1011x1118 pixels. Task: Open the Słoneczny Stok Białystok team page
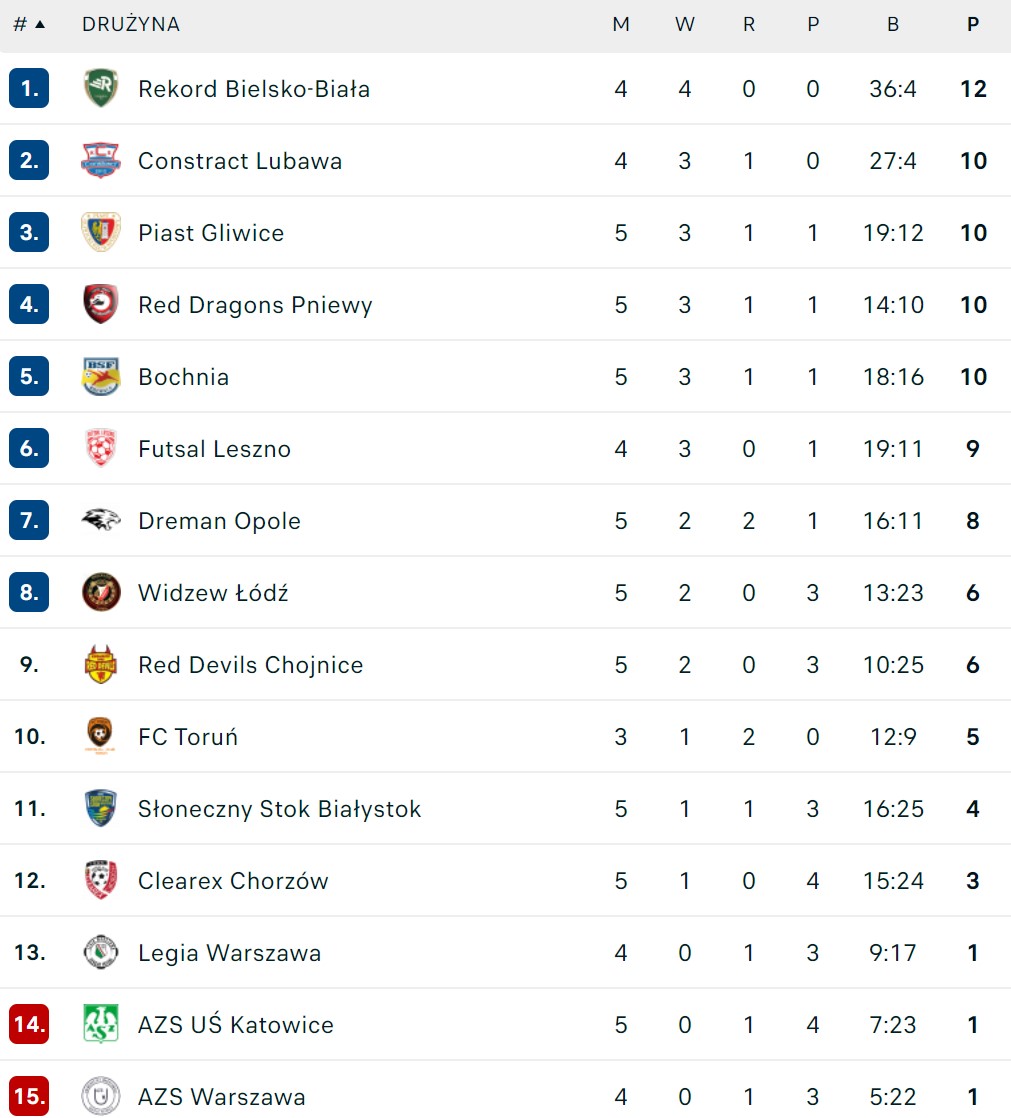[x=279, y=809]
